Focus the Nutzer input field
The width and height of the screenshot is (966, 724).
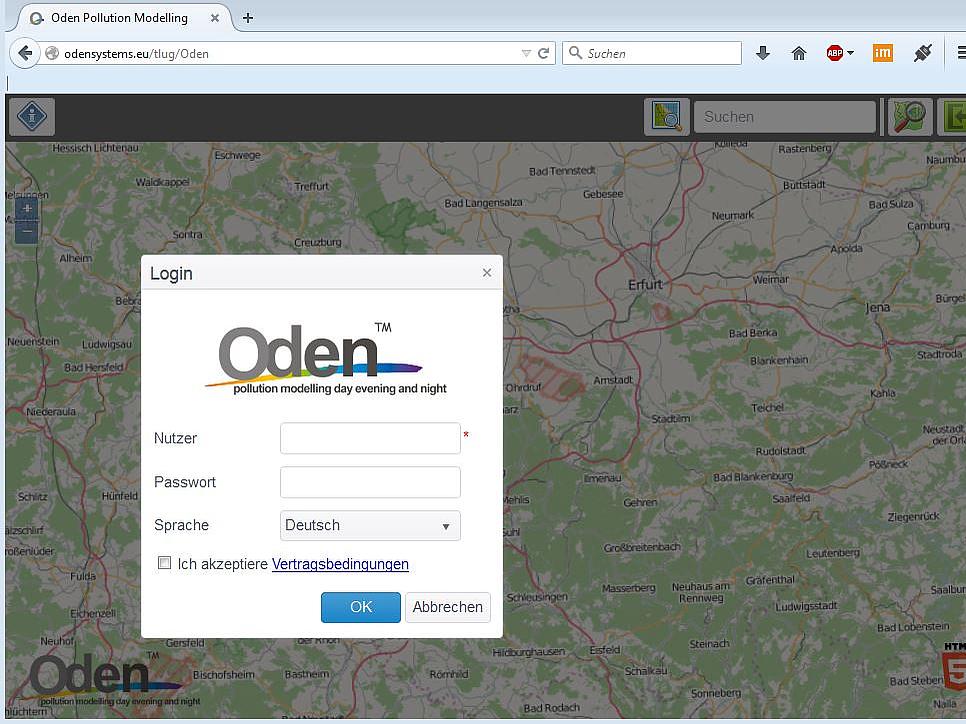[370, 438]
